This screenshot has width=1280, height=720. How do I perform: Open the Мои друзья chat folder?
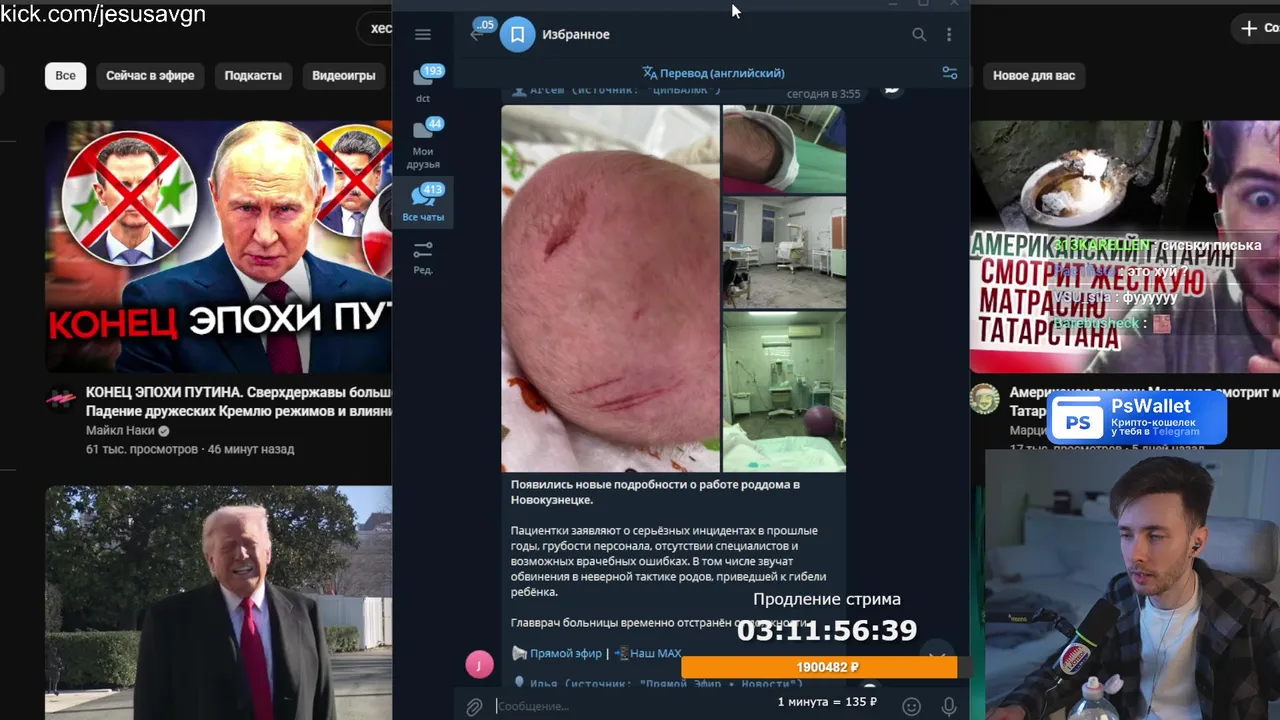(x=423, y=143)
